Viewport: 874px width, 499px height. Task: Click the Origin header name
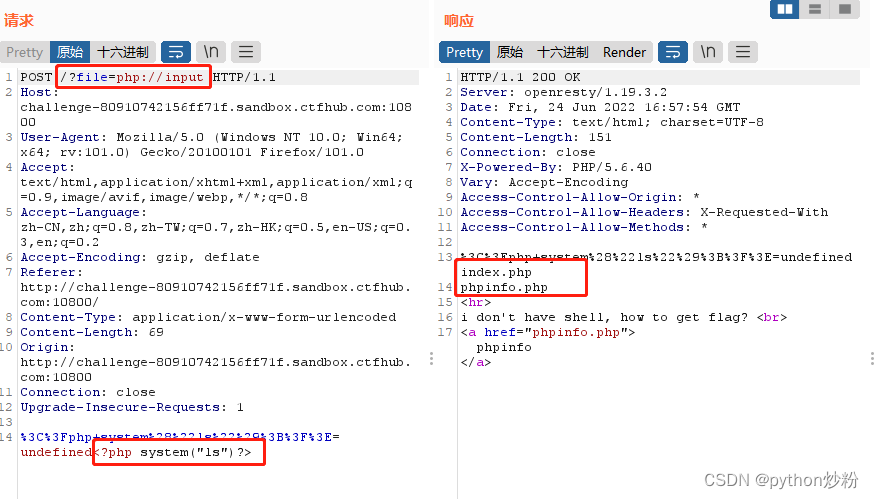[x=47, y=347]
